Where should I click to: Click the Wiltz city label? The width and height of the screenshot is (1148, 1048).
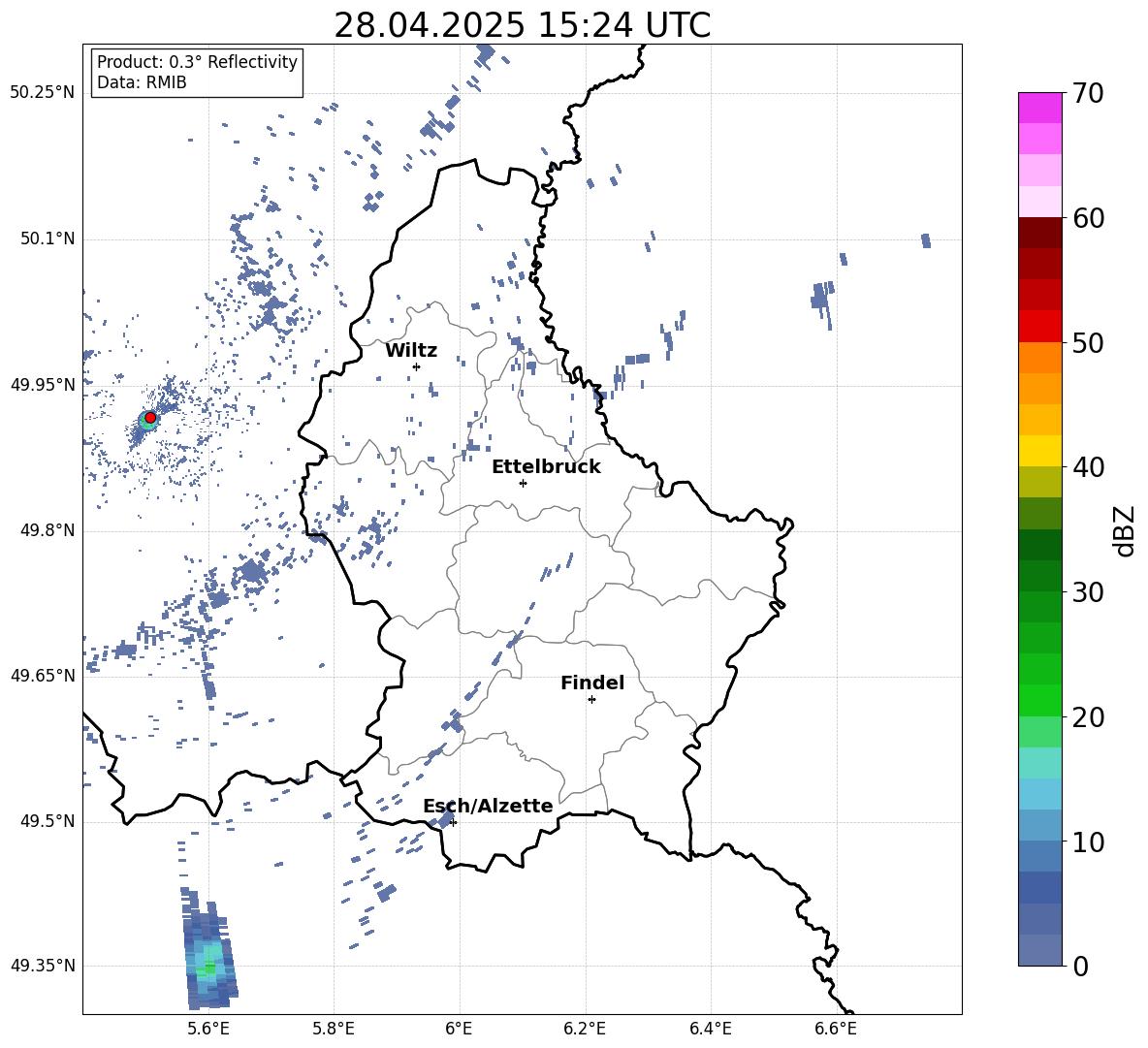coord(411,351)
